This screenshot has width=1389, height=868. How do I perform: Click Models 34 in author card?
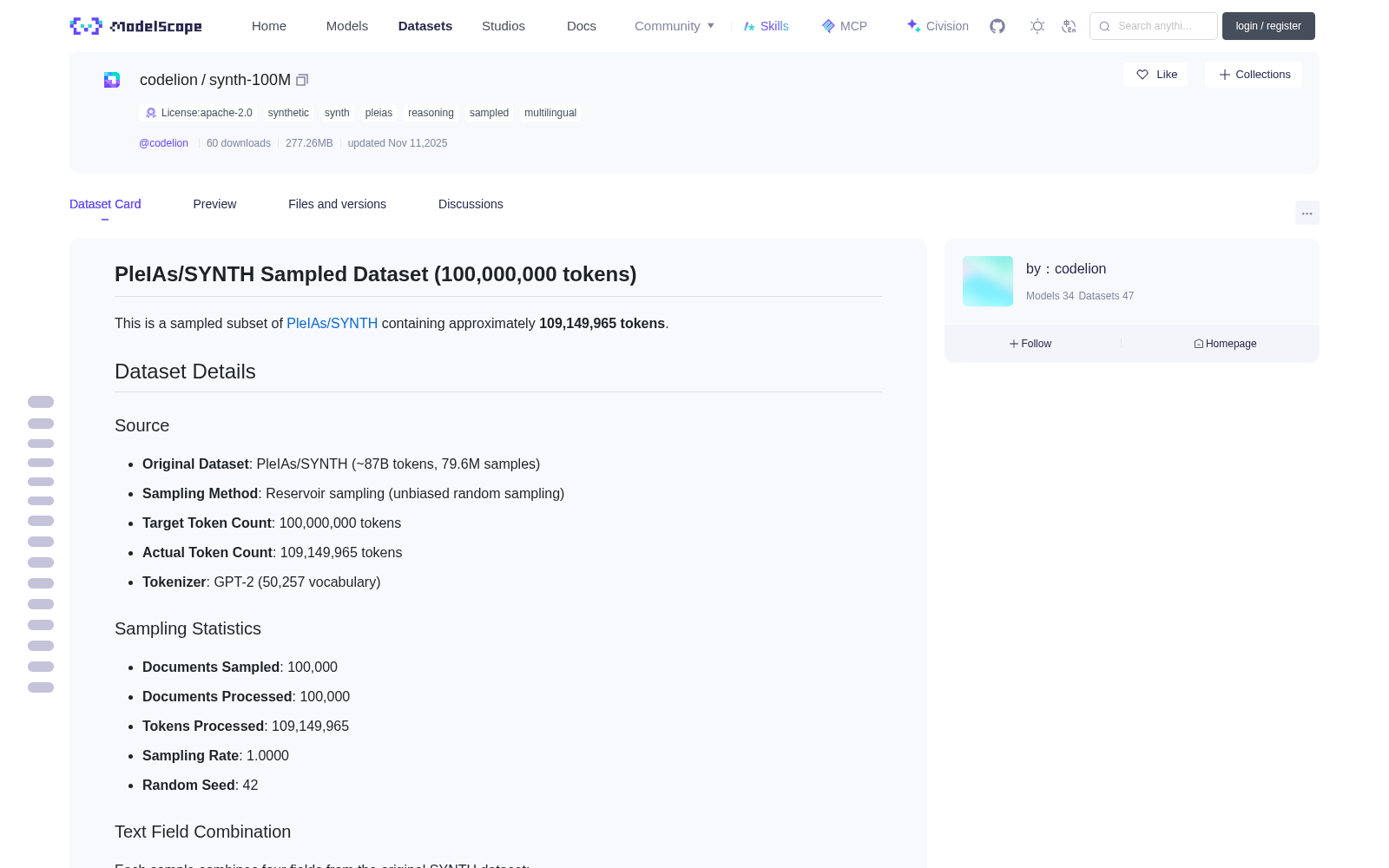coord(1050,296)
